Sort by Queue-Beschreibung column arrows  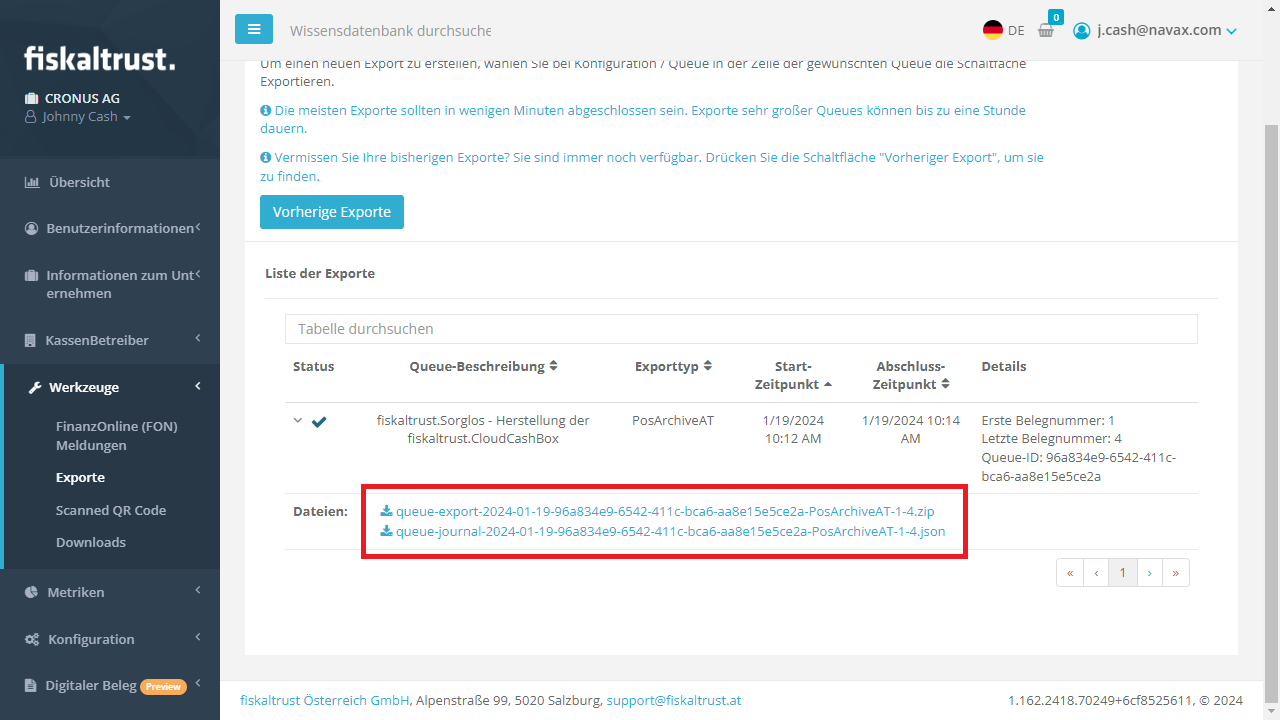point(553,366)
